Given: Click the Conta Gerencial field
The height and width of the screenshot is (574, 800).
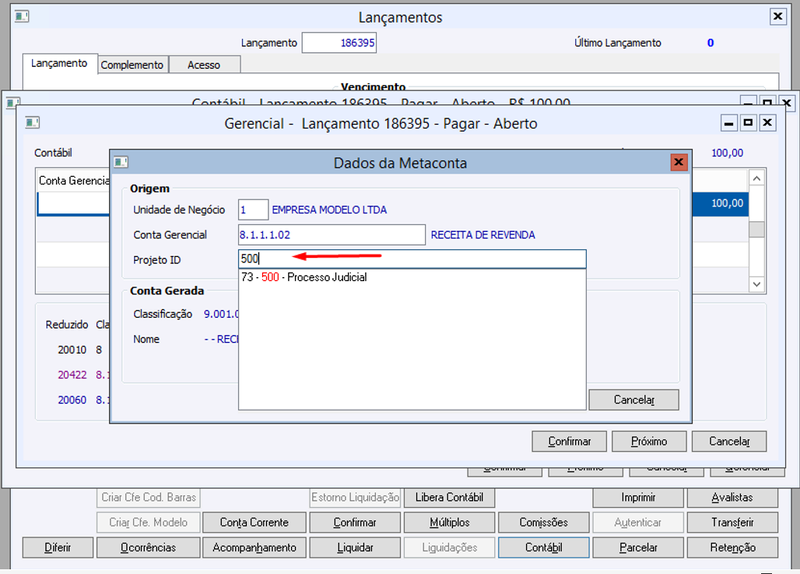Looking at the screenshot, I should (x=332, y=235).
